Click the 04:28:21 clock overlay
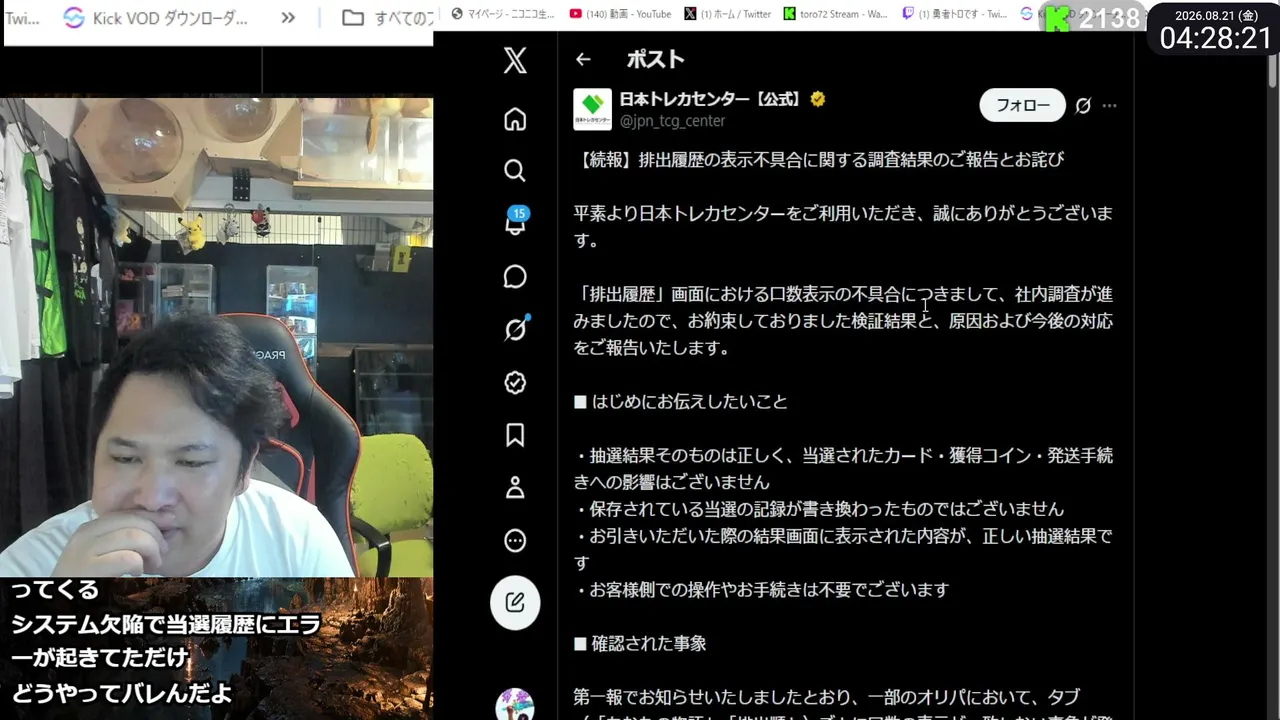Screen dimensions: 1280x720 point(1215,38)
